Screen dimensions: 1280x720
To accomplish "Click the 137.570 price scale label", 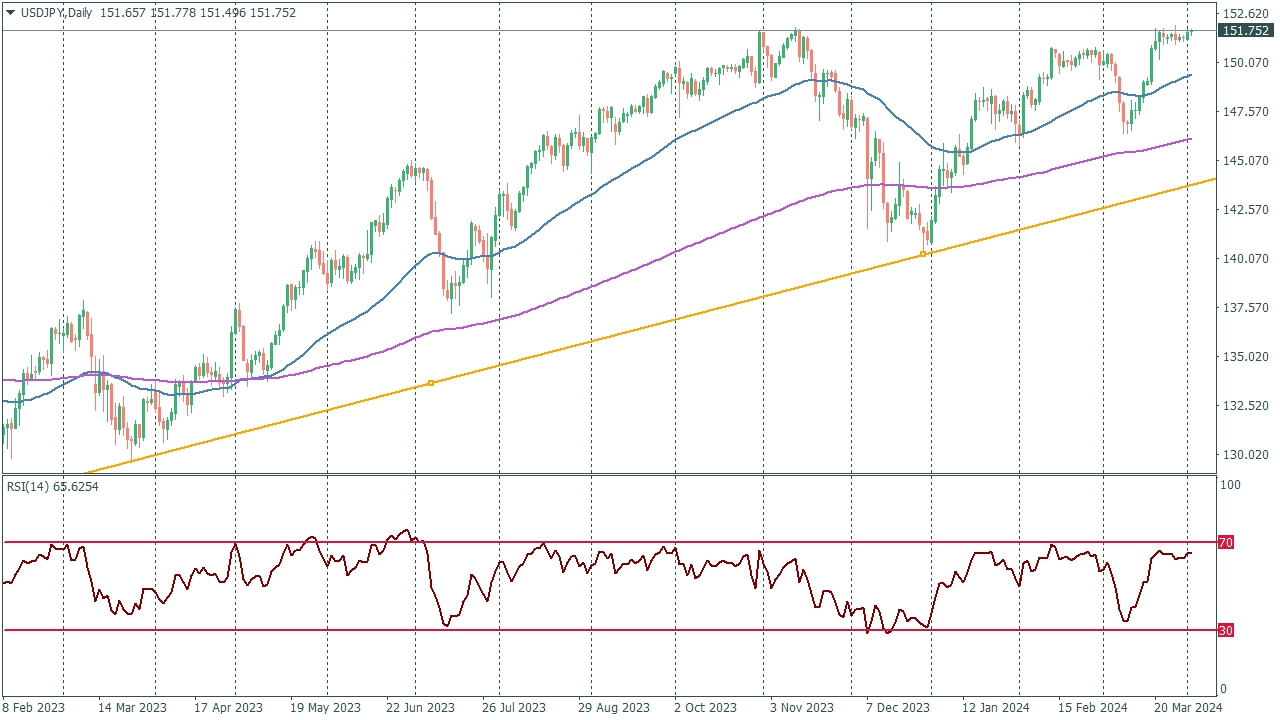I will [x=1246, y=308].
